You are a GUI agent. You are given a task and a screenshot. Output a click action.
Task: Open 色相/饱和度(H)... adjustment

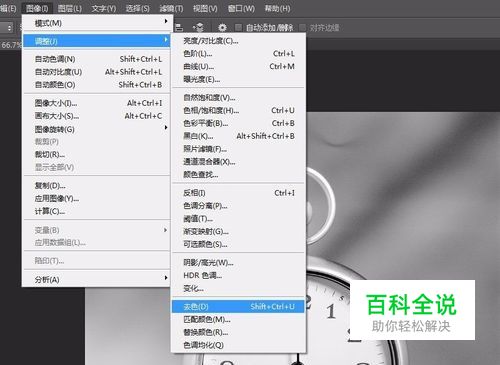click(238, 110)
